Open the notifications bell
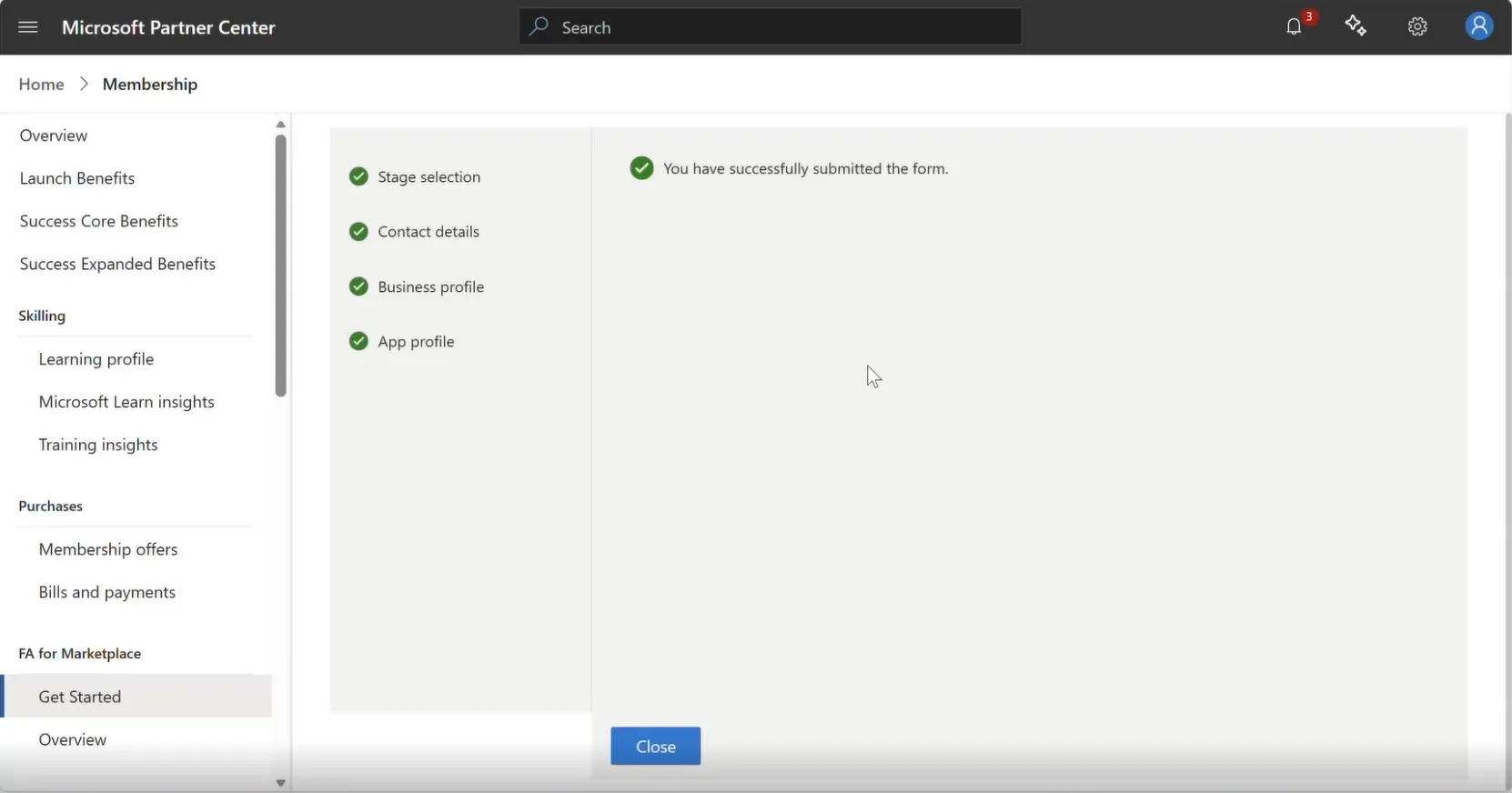 pos(1294,27)
